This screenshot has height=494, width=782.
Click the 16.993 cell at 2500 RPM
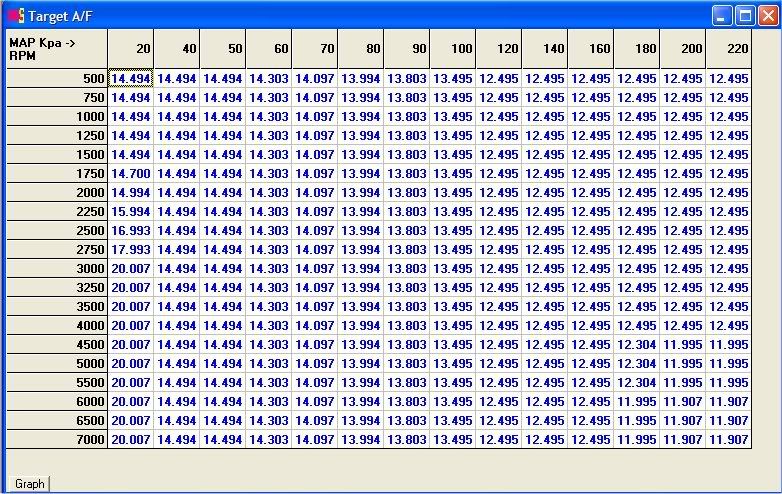pyautogui.click(x=131, y=231)
